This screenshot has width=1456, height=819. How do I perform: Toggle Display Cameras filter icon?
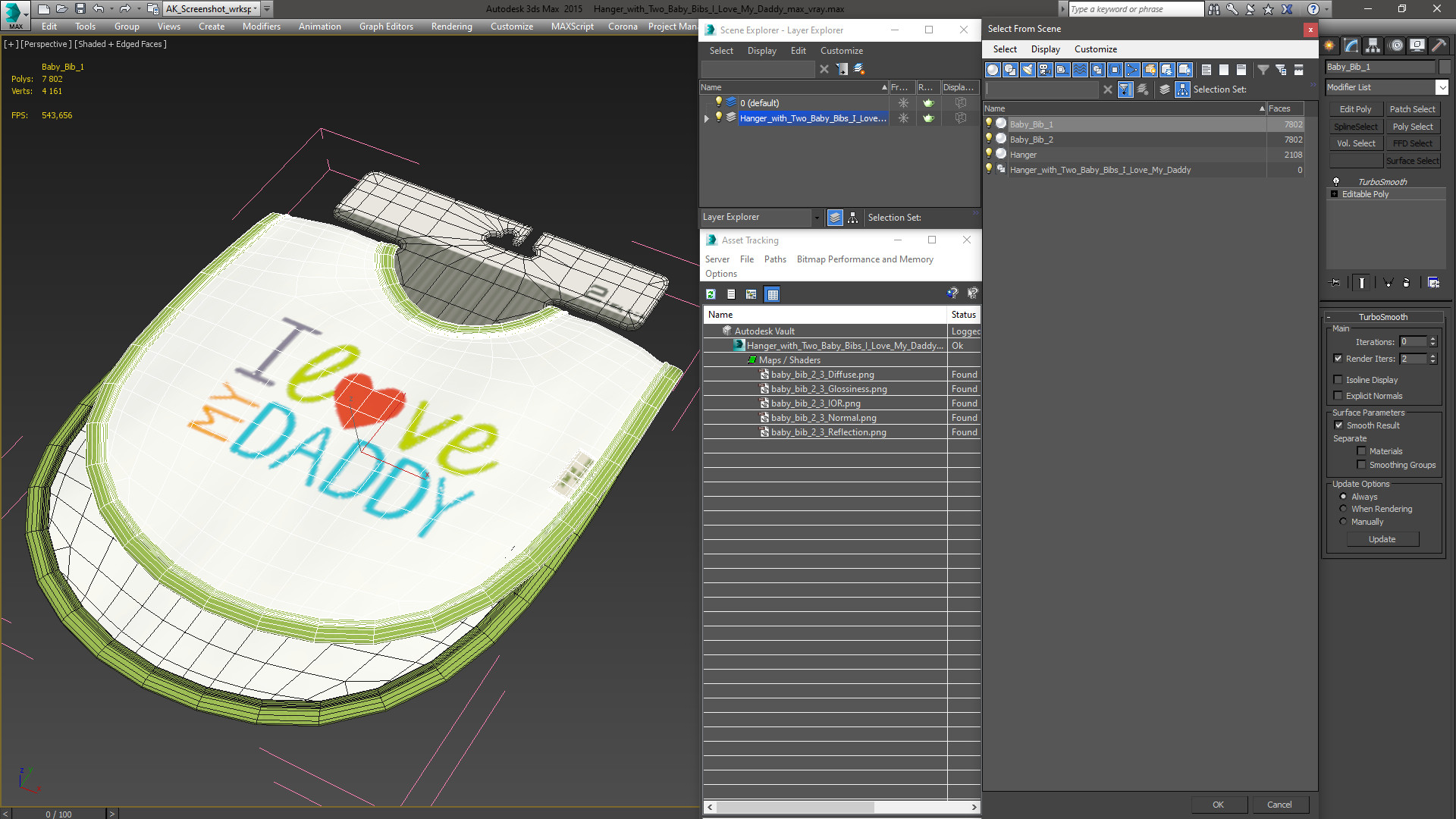(x=1045, y=70)
